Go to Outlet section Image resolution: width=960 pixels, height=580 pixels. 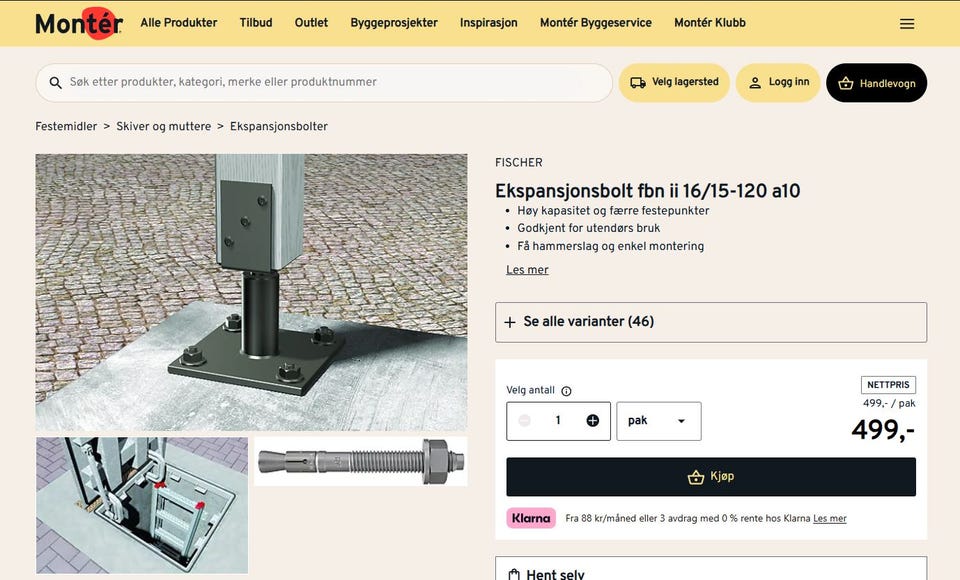[311, 23]
